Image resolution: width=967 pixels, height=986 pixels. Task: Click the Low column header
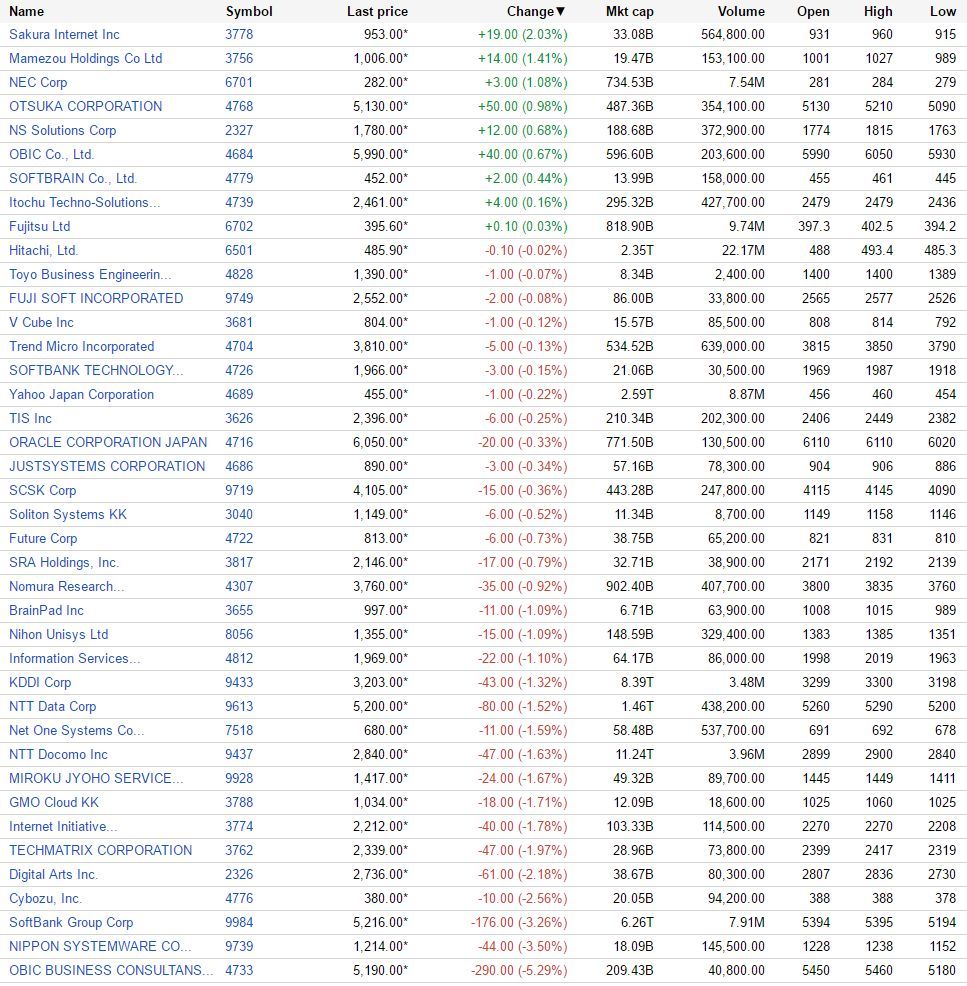pyautogui.click(x=942, y=11)
